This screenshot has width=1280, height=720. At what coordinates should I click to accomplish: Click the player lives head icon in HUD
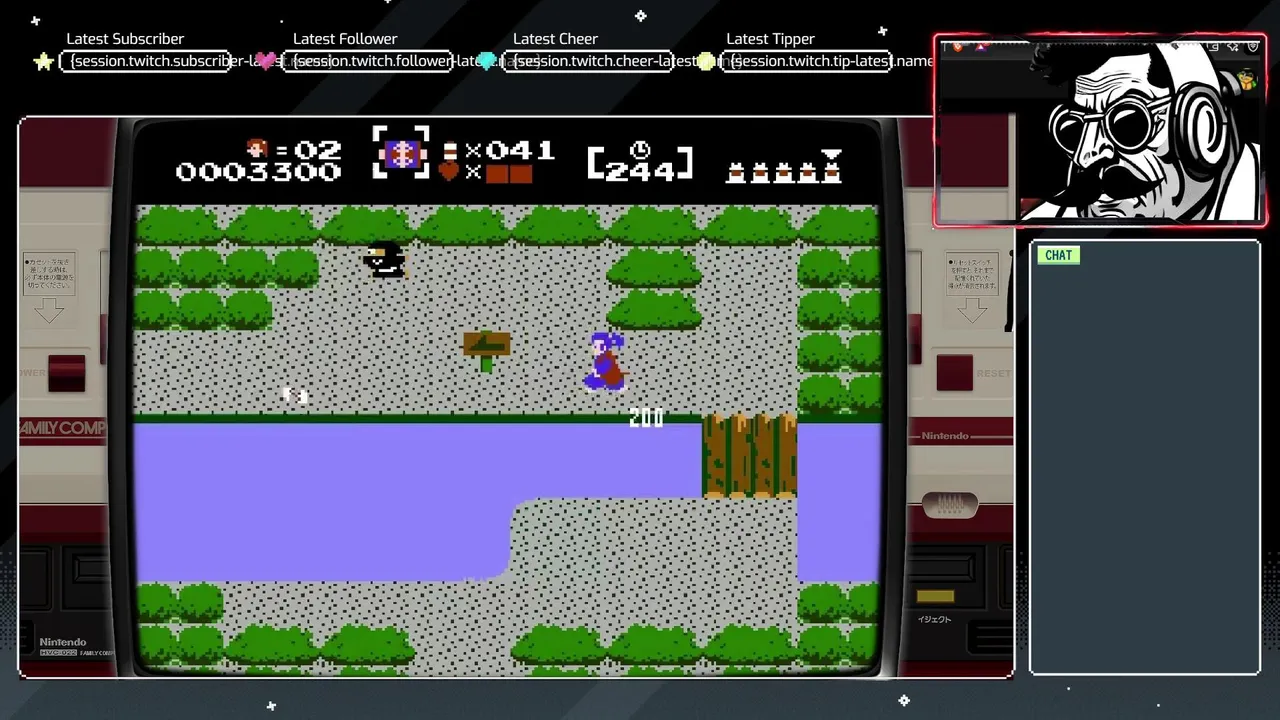258,149
